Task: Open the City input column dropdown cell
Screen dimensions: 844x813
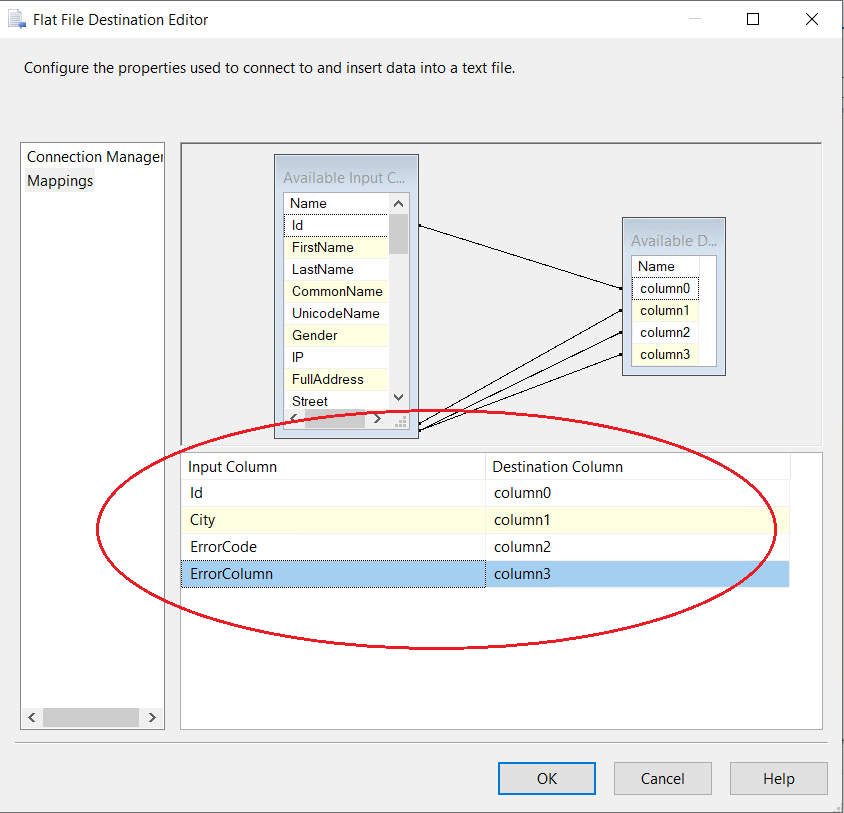Action: 332,520
